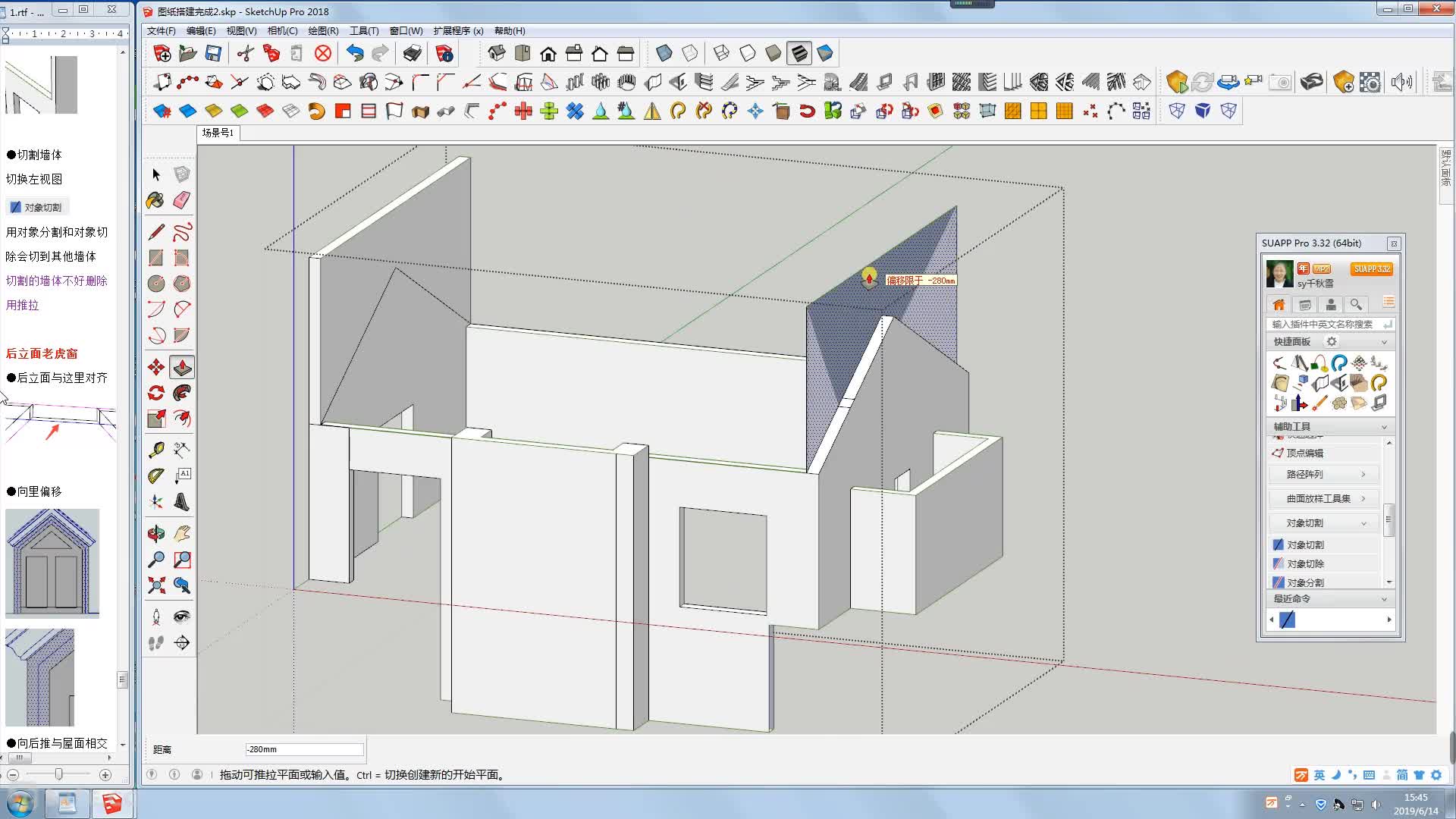Activate the Offset tool
This screenshot has height=819, width=1456.
(x=182, y=419)
